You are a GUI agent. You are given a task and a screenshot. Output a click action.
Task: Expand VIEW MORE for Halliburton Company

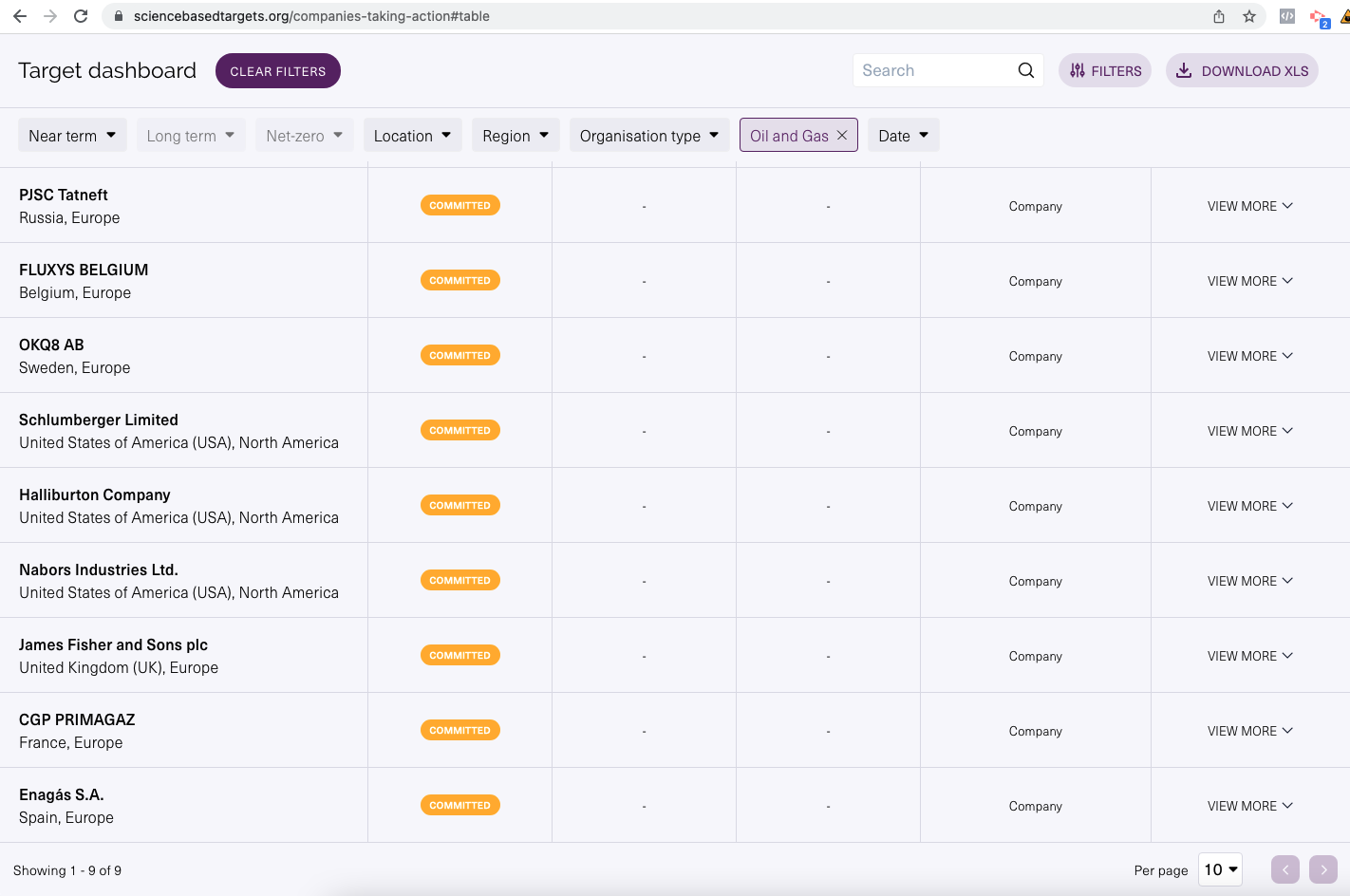[1249, 506]
